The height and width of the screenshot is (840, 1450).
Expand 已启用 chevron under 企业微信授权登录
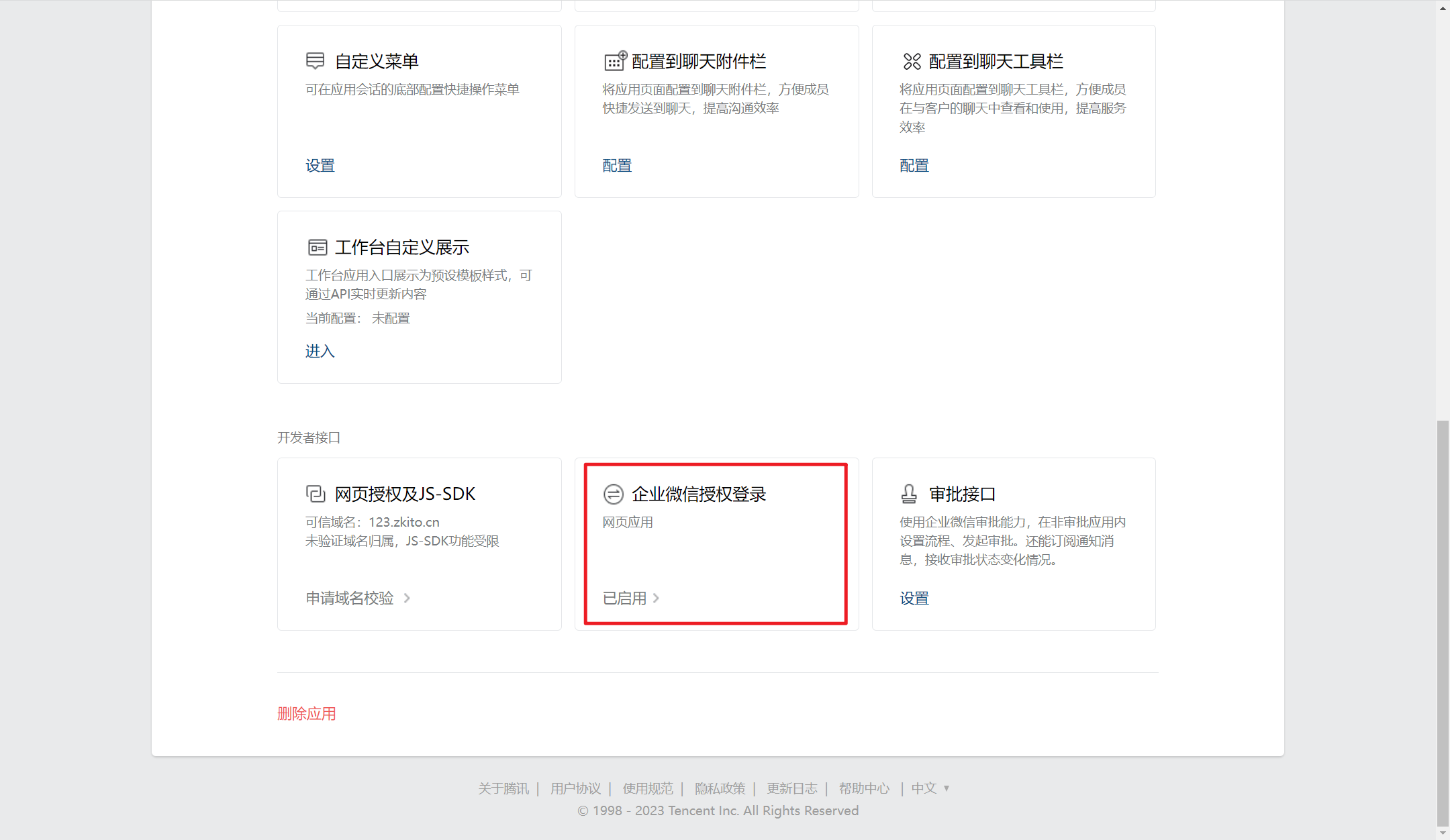[656, 598]
